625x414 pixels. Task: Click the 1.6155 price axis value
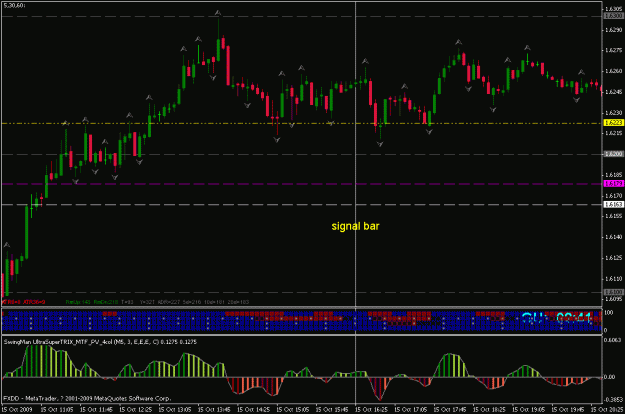614,216
